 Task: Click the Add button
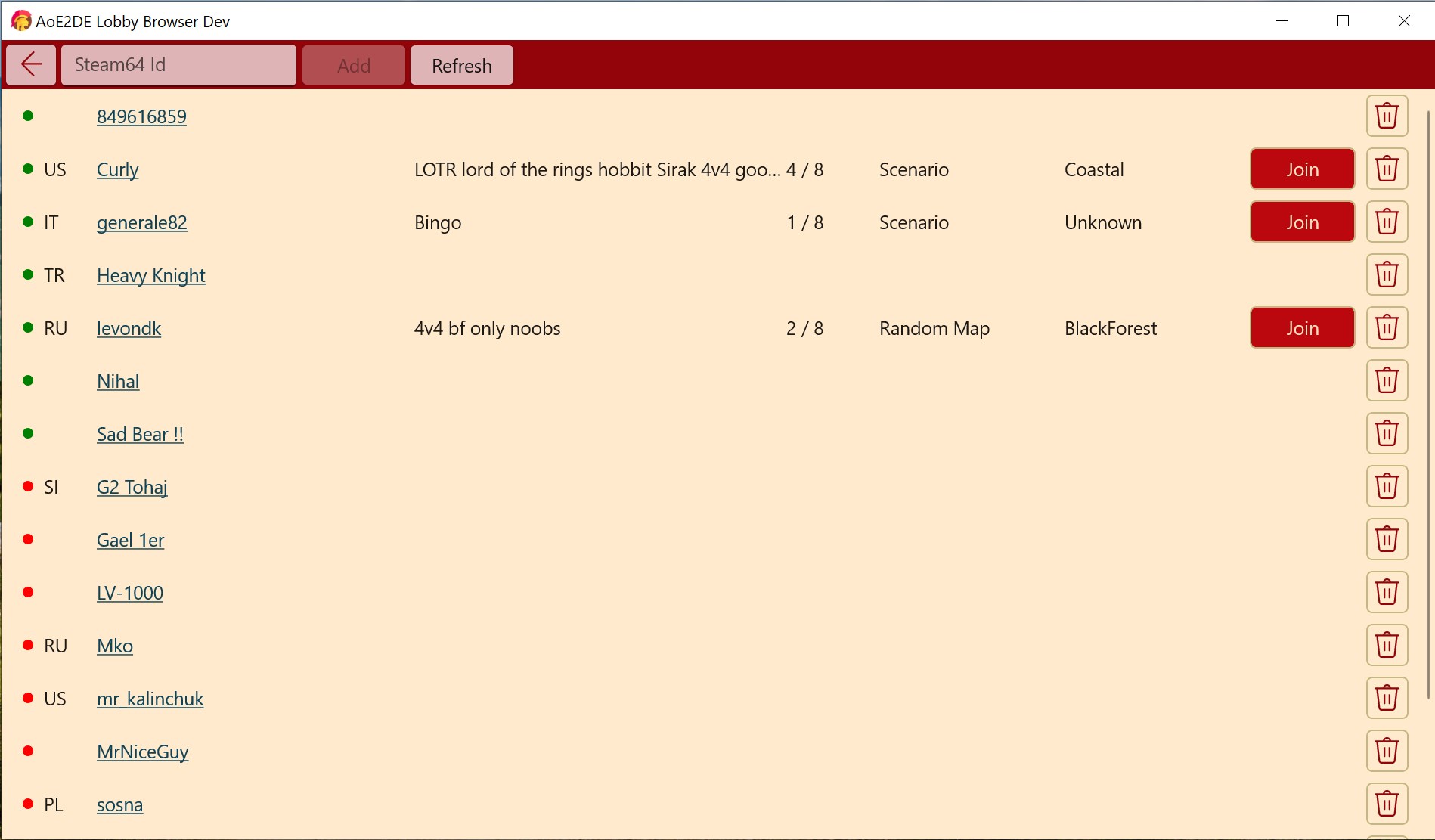[x=354, y=65]
